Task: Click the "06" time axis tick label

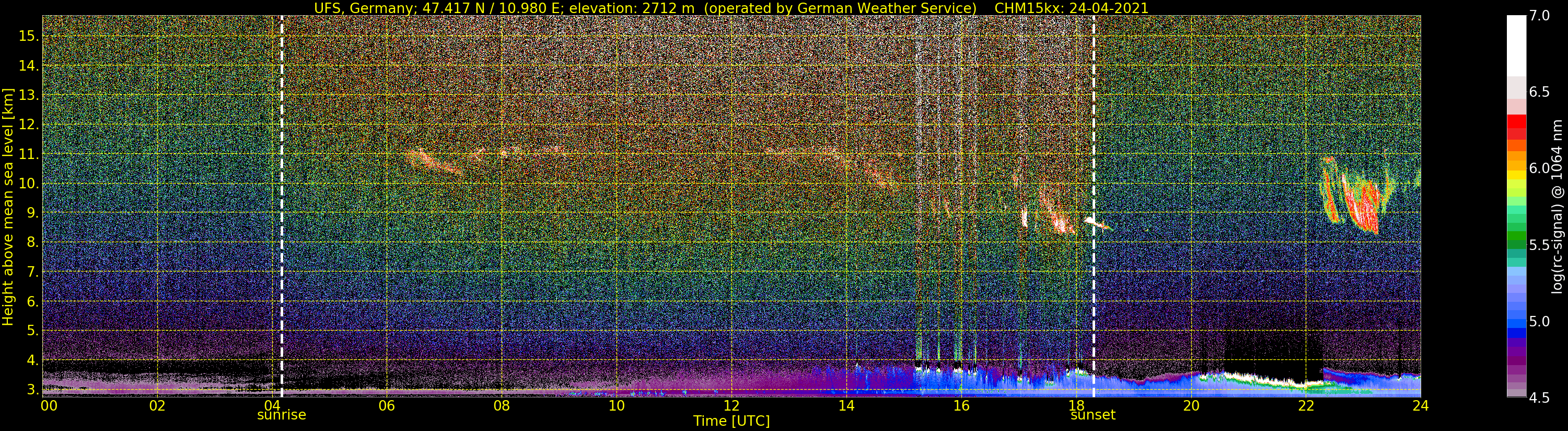Action: 387,405
